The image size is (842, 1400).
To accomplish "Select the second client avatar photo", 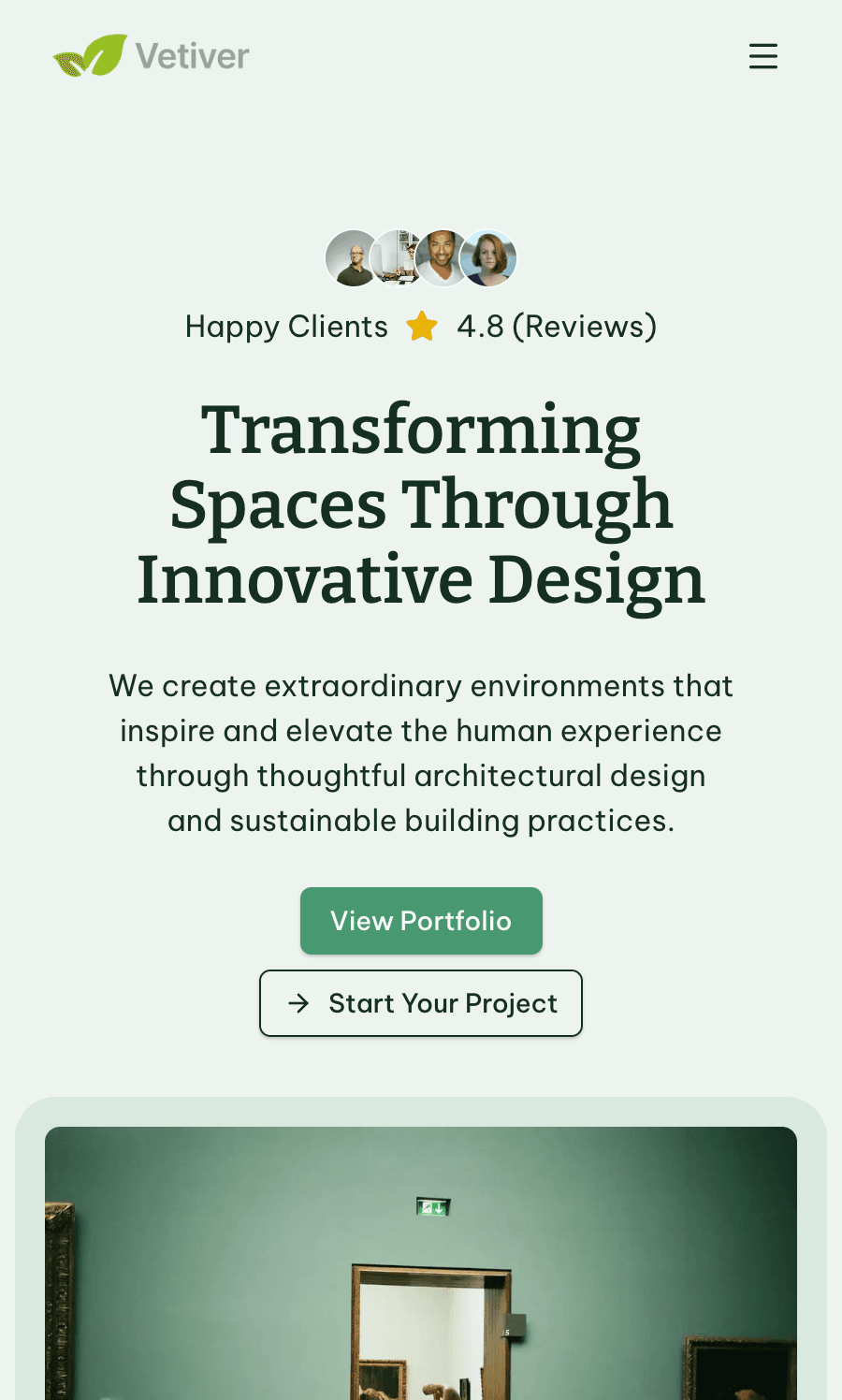I will coord(395,258).
